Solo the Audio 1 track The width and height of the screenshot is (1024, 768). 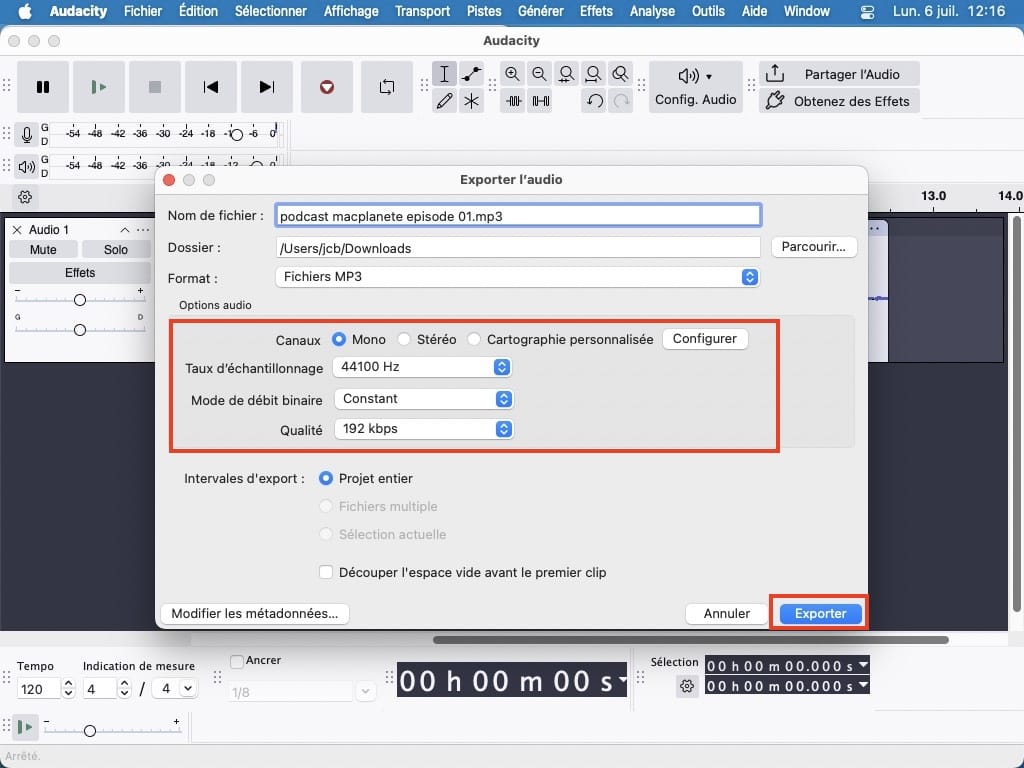point(116,249)
